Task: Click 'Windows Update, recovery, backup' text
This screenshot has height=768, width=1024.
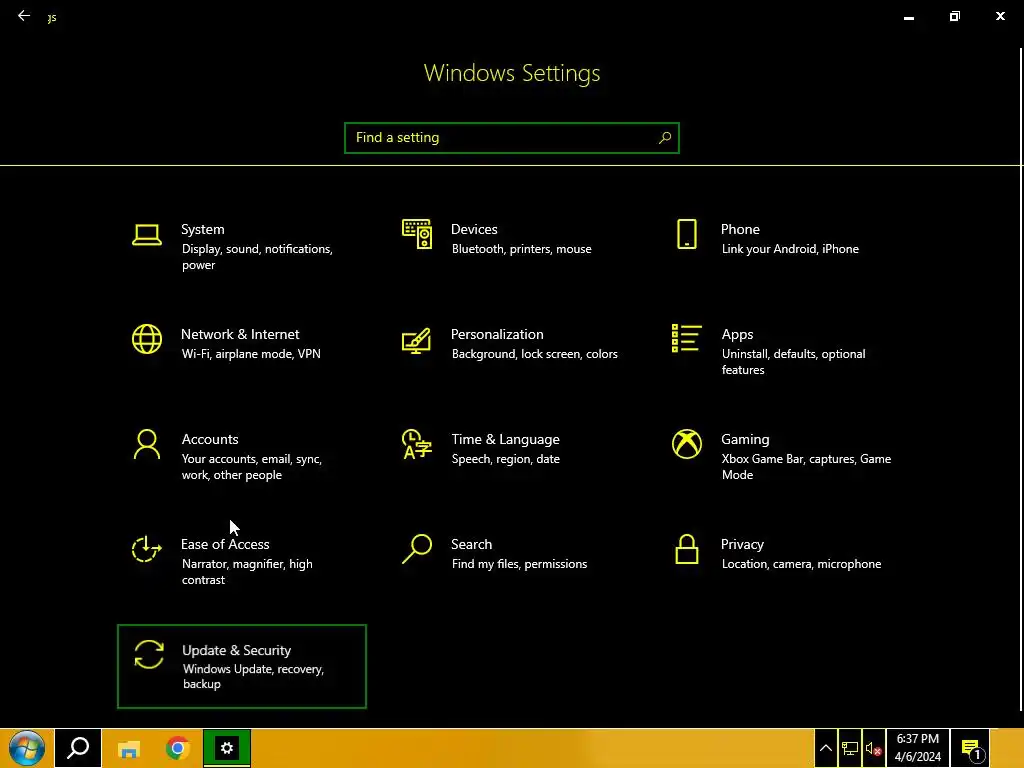Action: pos(253,677)
